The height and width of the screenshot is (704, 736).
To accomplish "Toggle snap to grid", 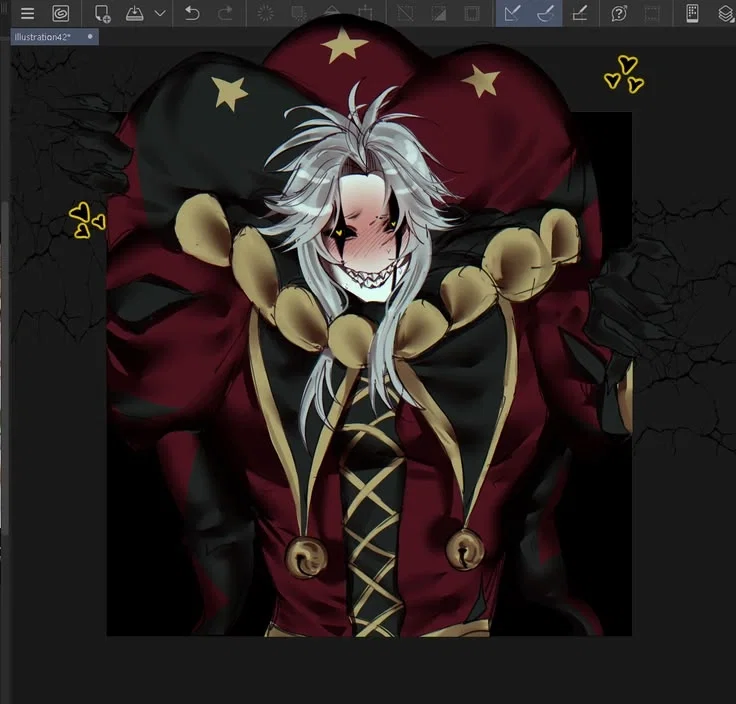I will pos(579,13).
